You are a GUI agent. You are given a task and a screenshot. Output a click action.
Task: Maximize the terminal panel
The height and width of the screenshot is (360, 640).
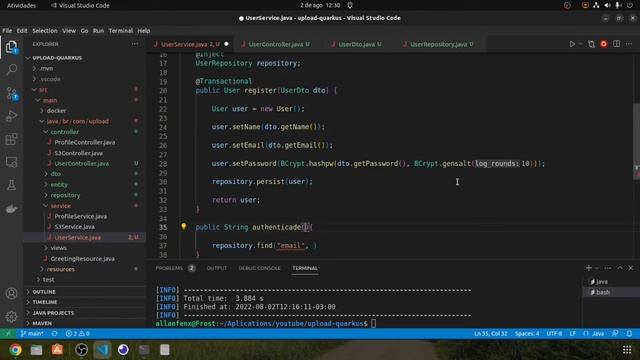[x=620, y=268]
